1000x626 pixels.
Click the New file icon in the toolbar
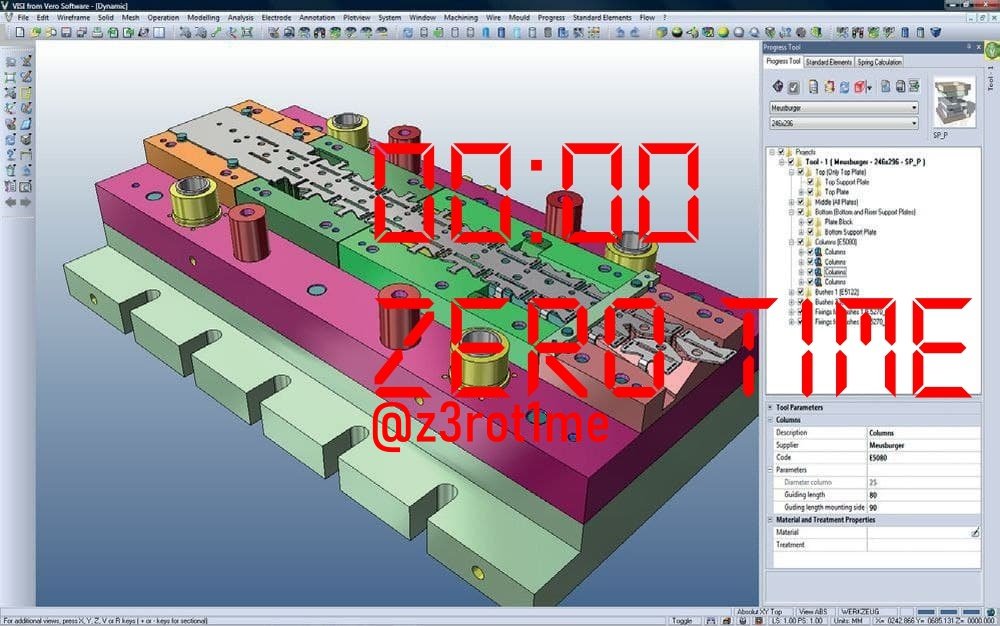click(x=20, y=32)
